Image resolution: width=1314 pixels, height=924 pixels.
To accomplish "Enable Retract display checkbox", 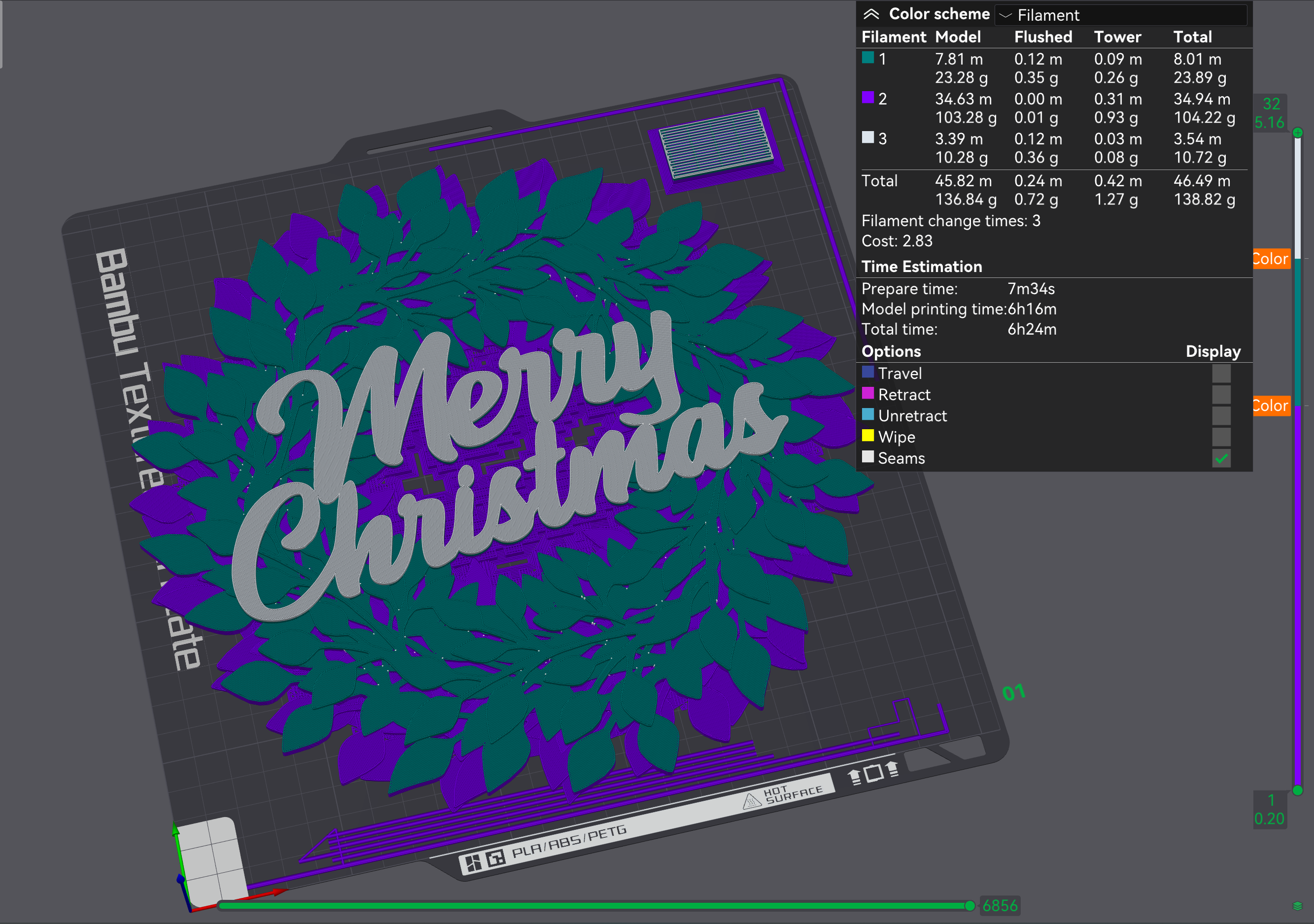I will (1221, 395).
